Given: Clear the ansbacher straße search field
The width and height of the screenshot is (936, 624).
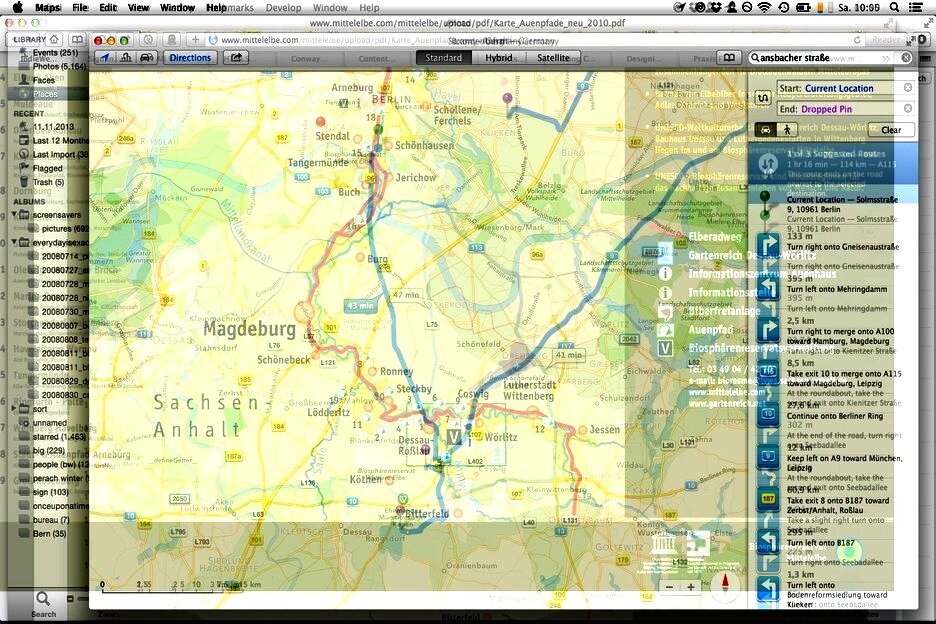Looking at the screenshot, I should tap(906, 58).
